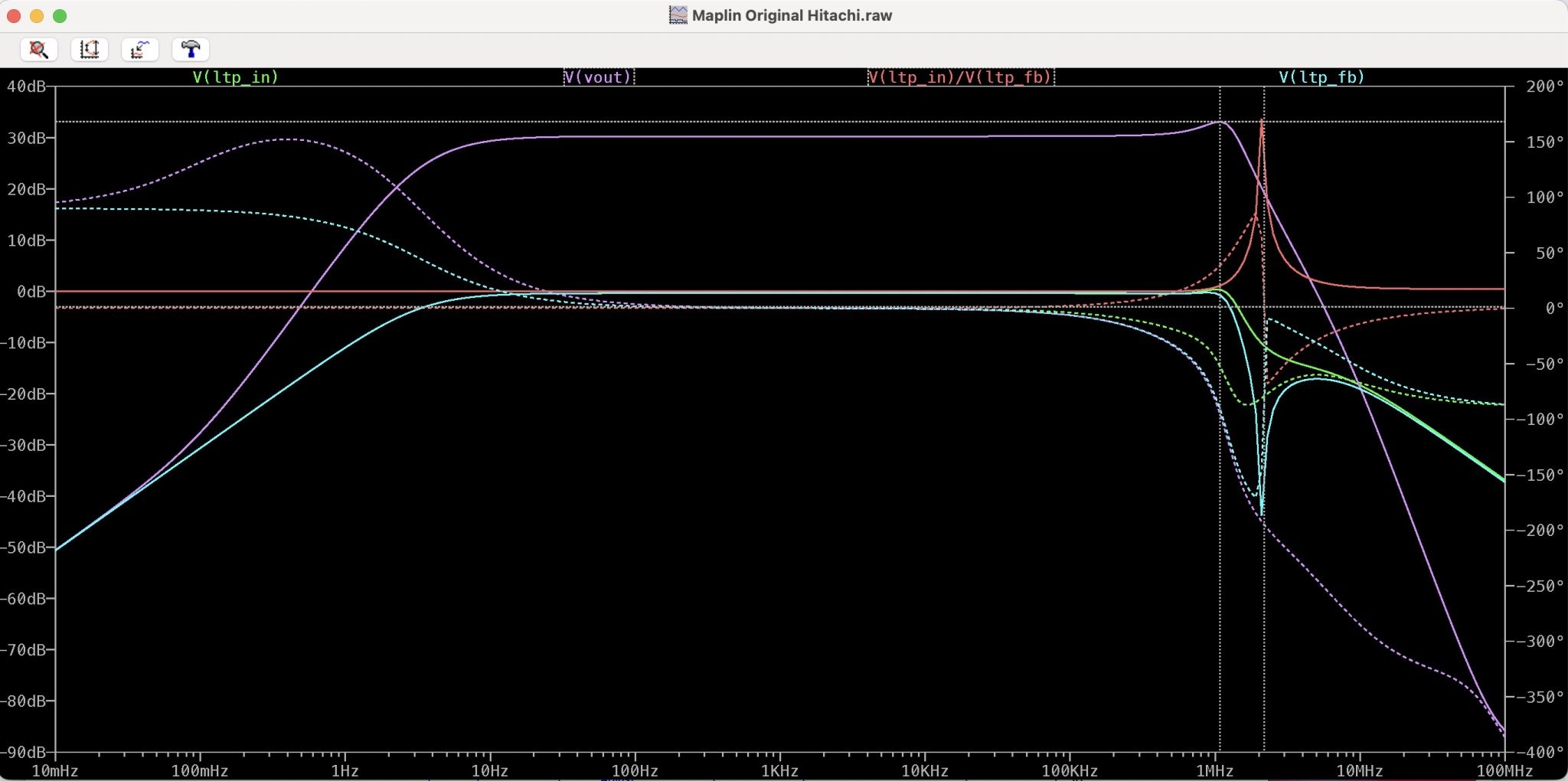Click the 1MHz frequency axis label
The width and height of the screenshot is (1568, 781).
[1214, 771]
